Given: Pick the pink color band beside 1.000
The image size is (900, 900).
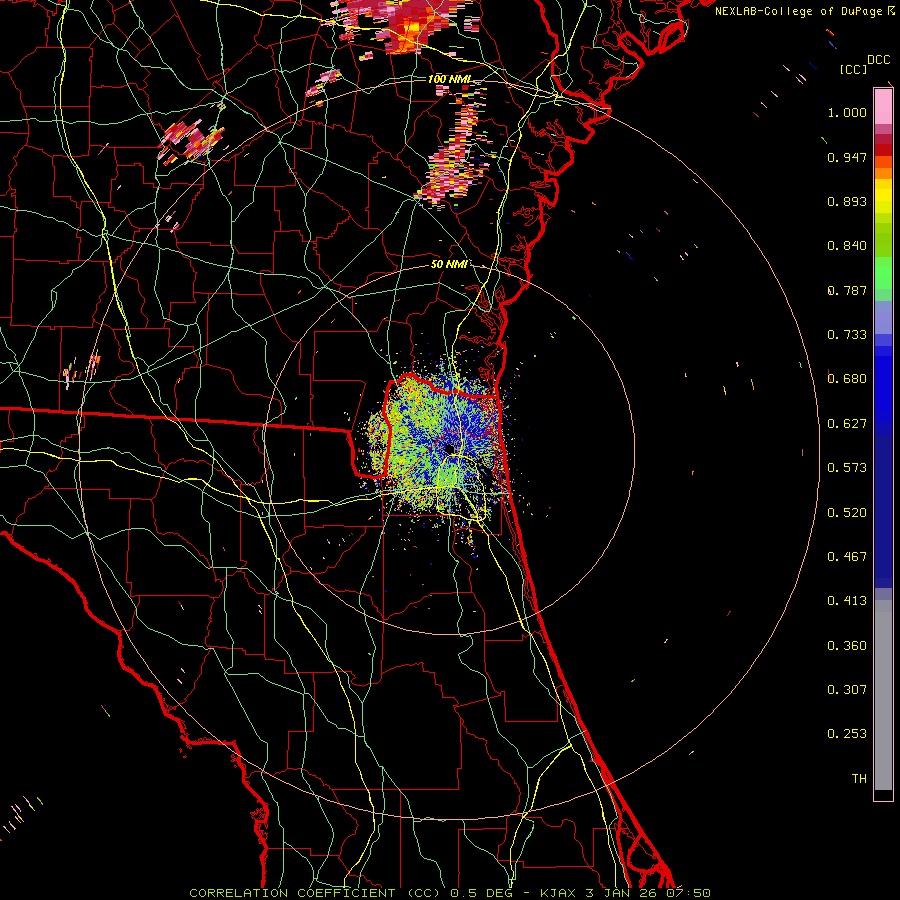Looking at the screenshot, I should coord(883,109).
